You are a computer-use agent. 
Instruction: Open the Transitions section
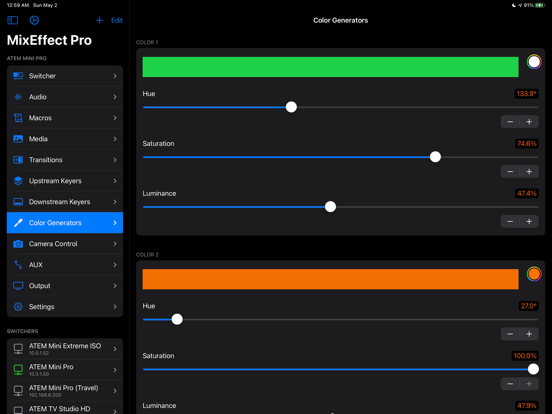pyautogui.click(x=65, y=160)
